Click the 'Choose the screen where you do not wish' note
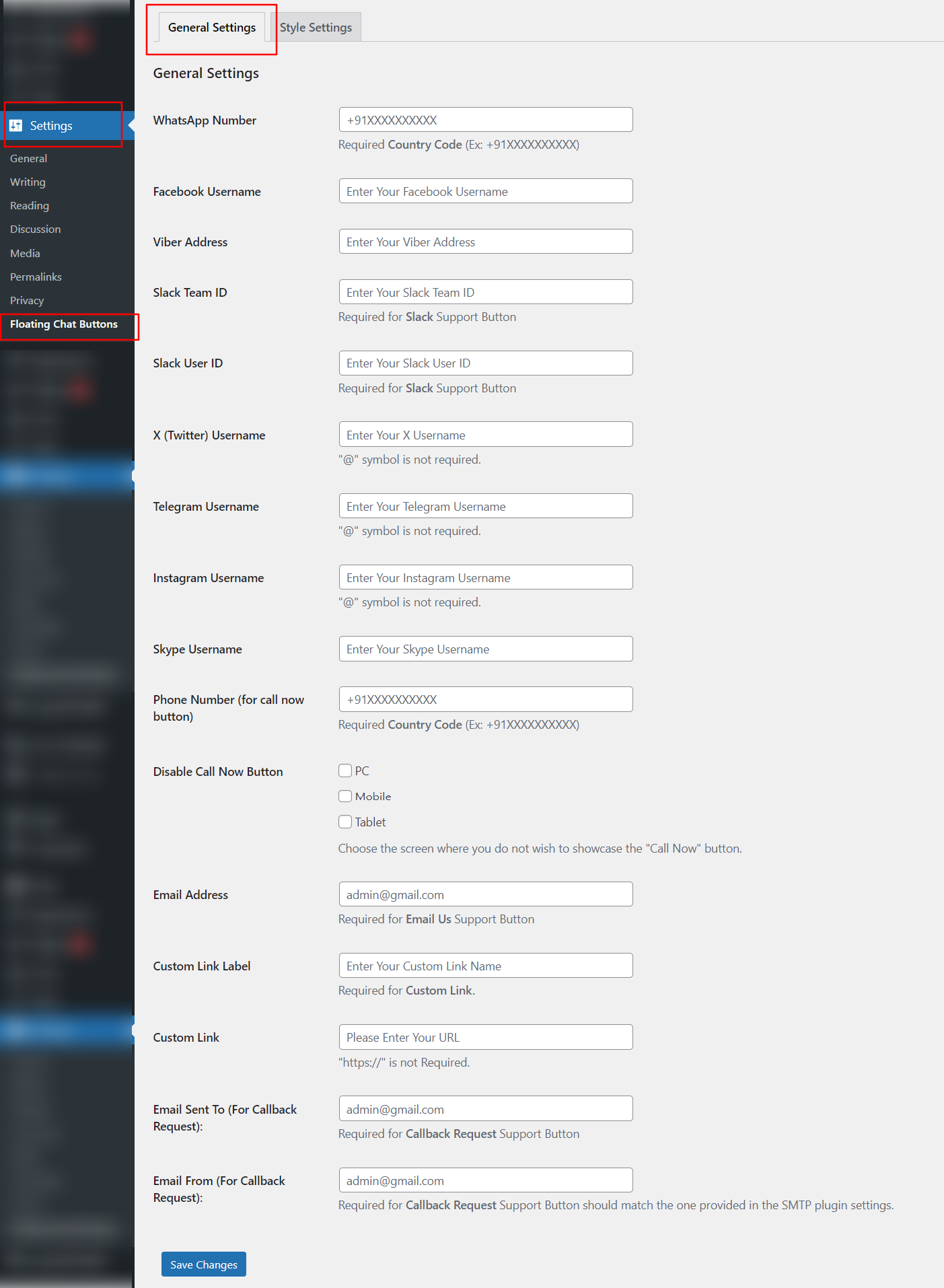This screenshot has width=944, height=1288. tap(540, 849)
